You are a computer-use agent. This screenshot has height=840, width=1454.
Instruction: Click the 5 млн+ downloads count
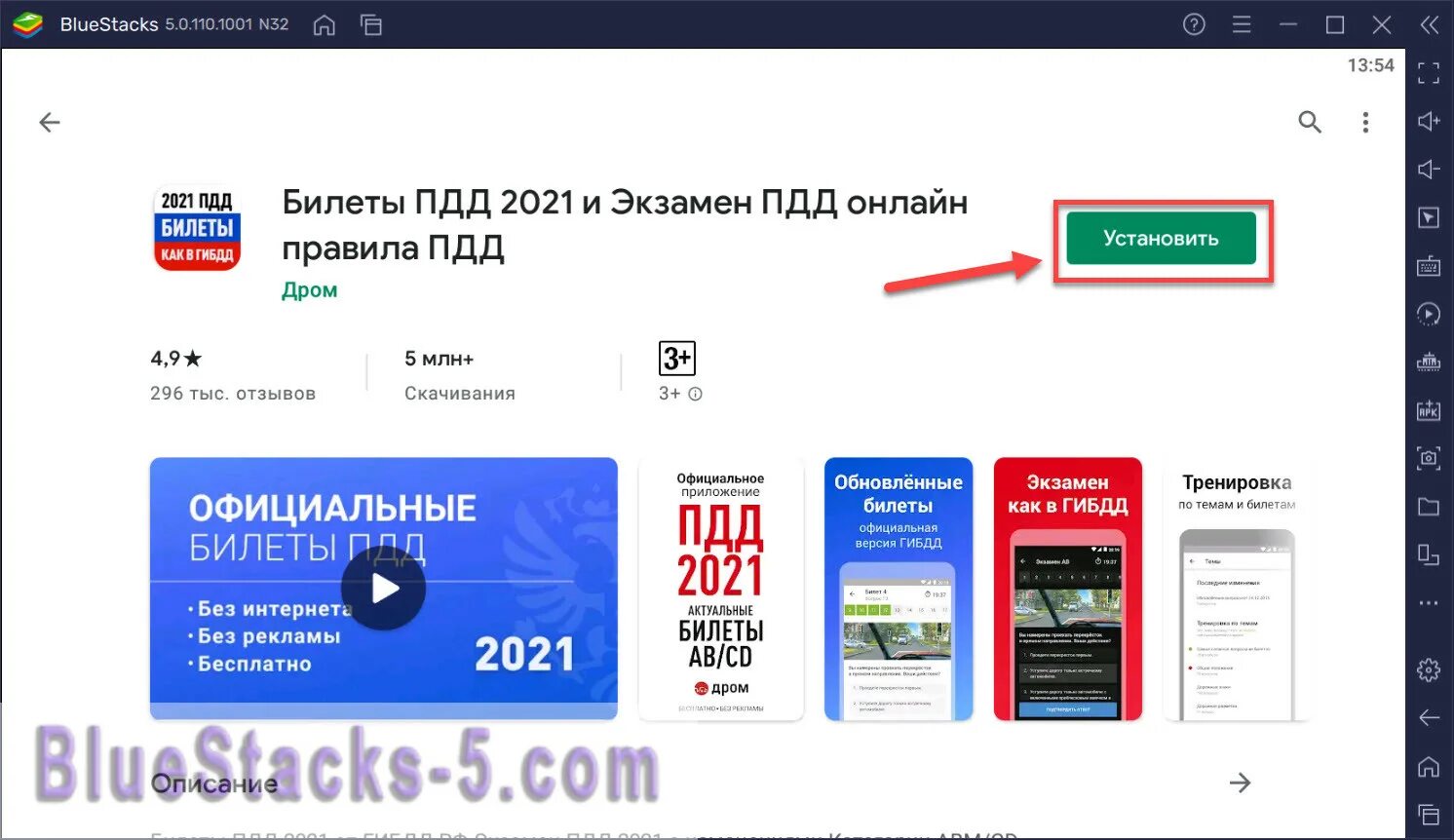coord(440,359)
